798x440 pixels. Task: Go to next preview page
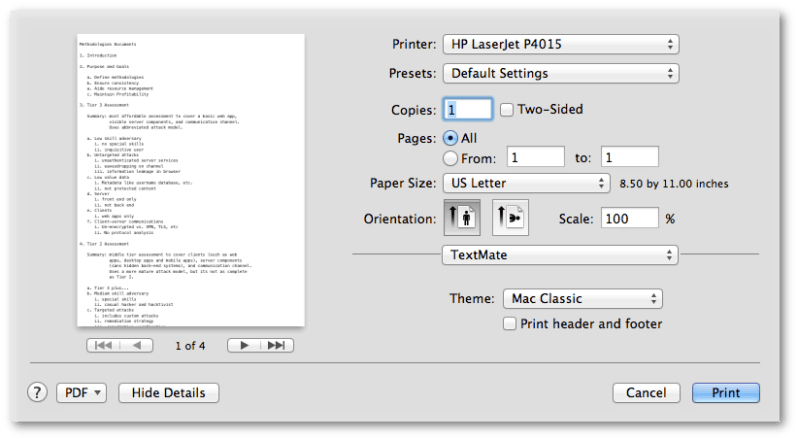(x=244, y=345)
